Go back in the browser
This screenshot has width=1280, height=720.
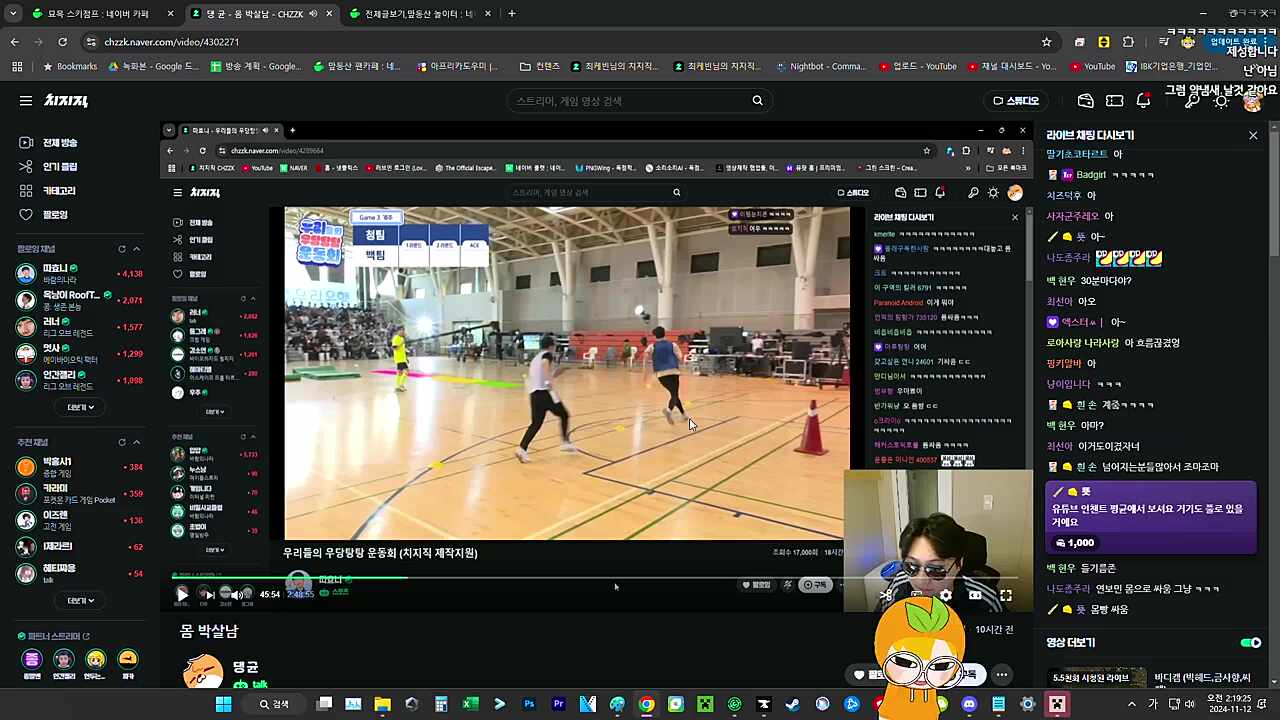[x=14, y=42]
